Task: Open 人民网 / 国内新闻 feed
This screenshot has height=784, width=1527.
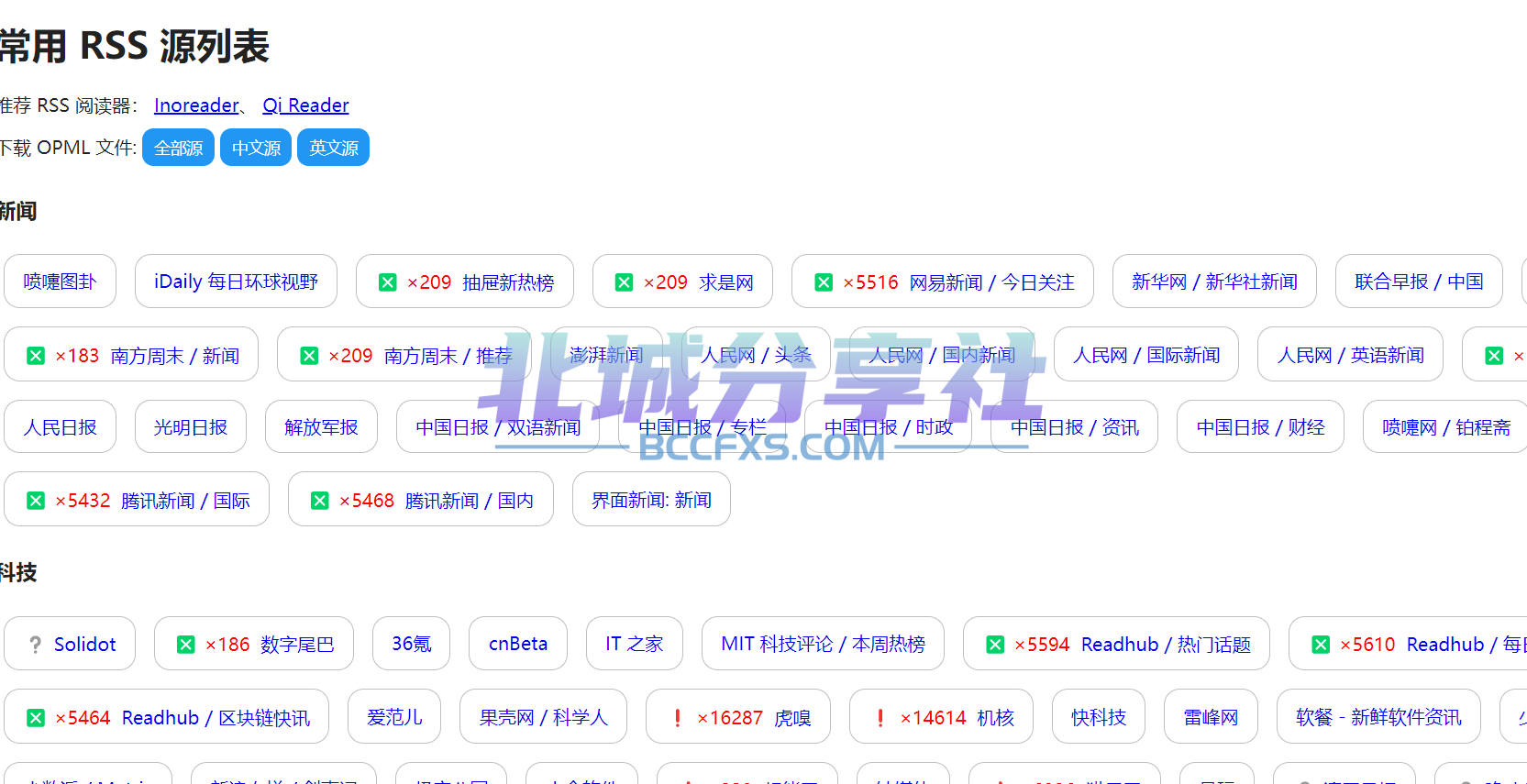Action: [x=942, y=355]
